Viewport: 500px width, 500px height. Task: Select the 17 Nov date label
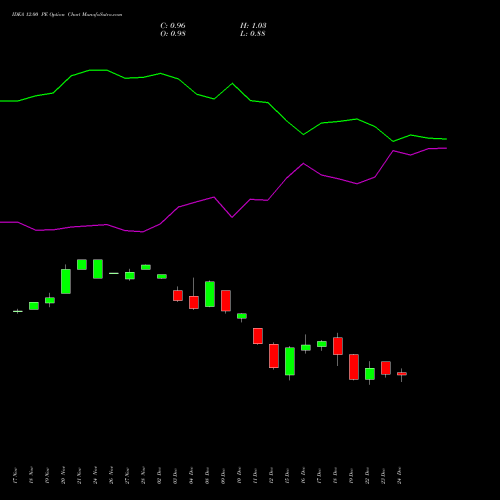pyautogui.click(x=15, y=476)
